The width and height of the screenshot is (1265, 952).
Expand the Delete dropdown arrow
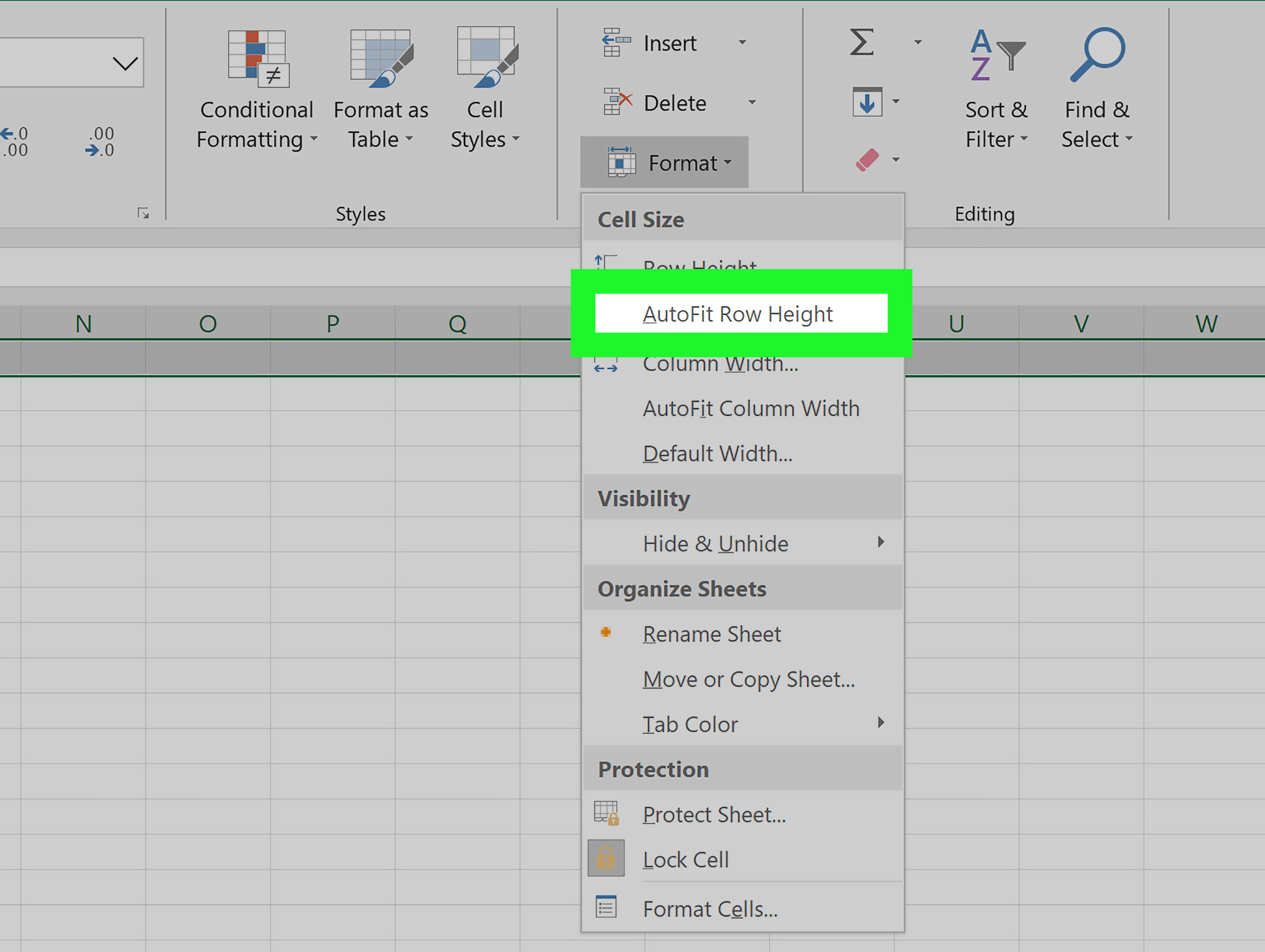click(x=752, y=102)
